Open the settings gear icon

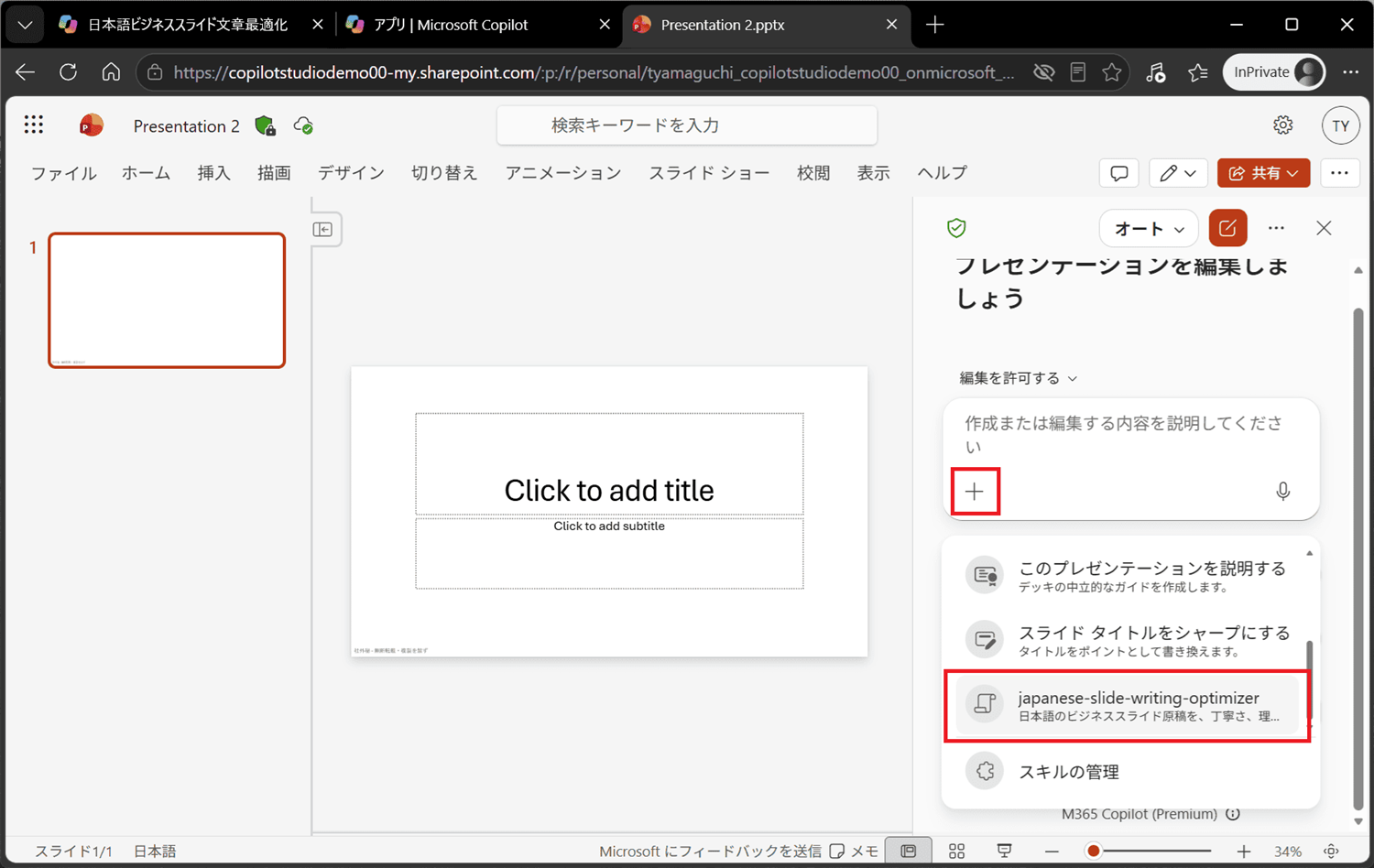click(1283, 125)
